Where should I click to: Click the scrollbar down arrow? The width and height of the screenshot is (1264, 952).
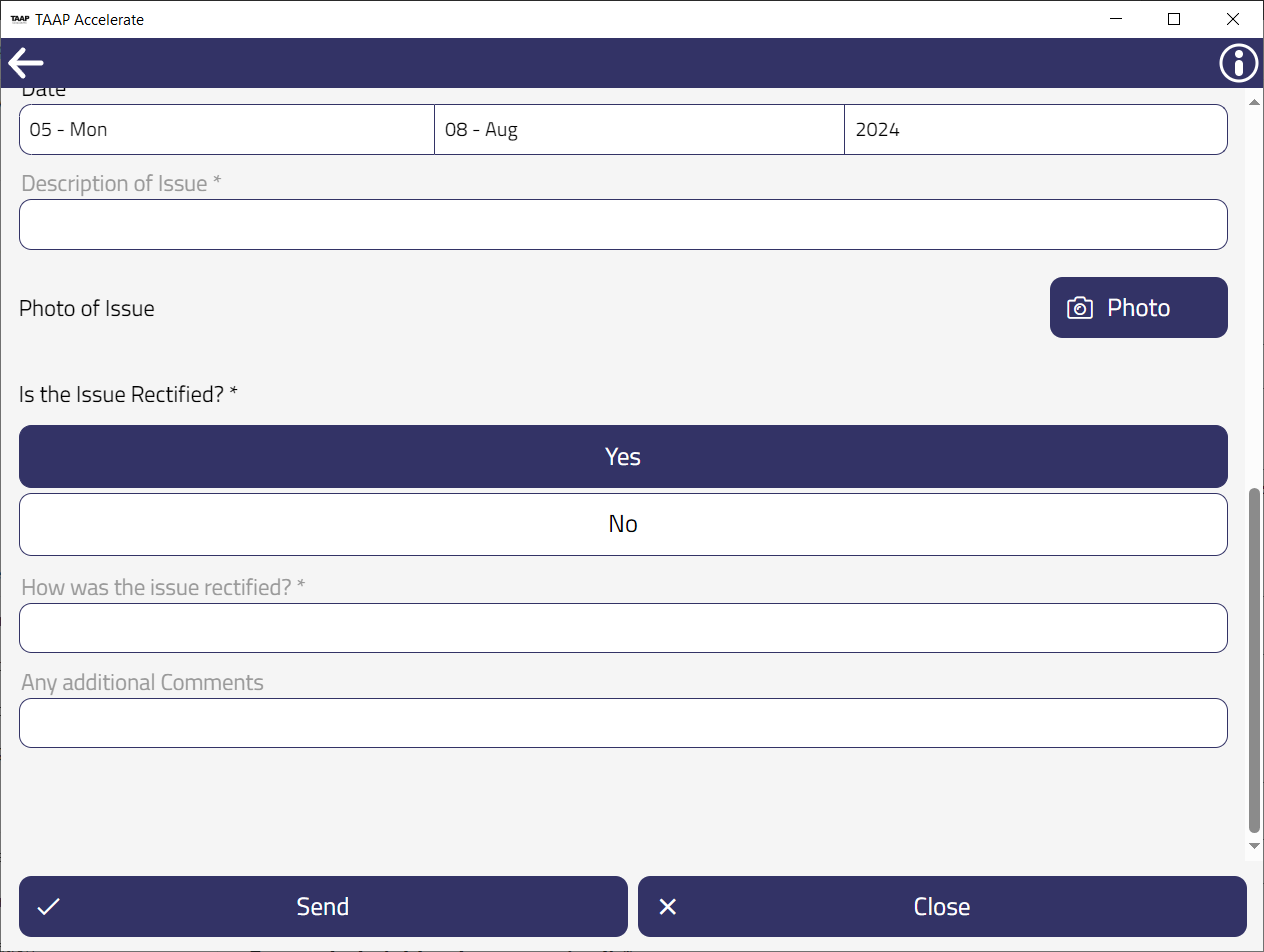point(1254,846)
